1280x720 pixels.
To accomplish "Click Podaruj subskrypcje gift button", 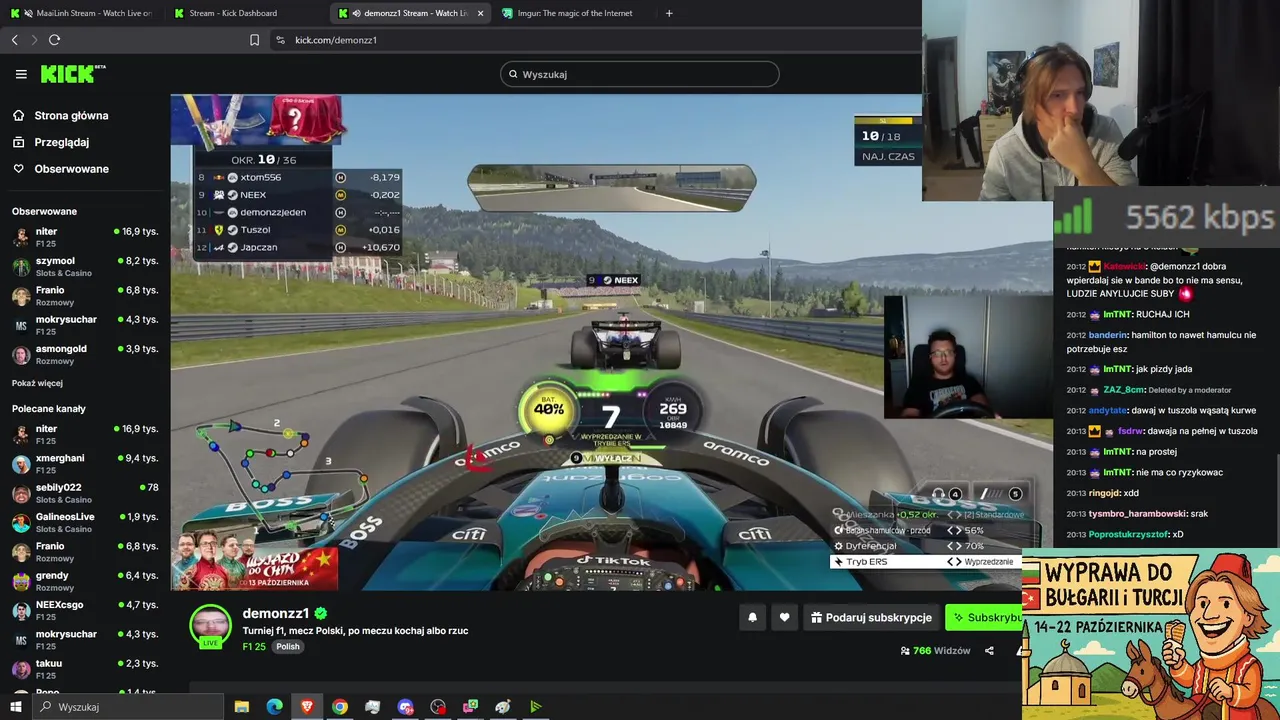I will pyautogui.click(x=871, y=618).
